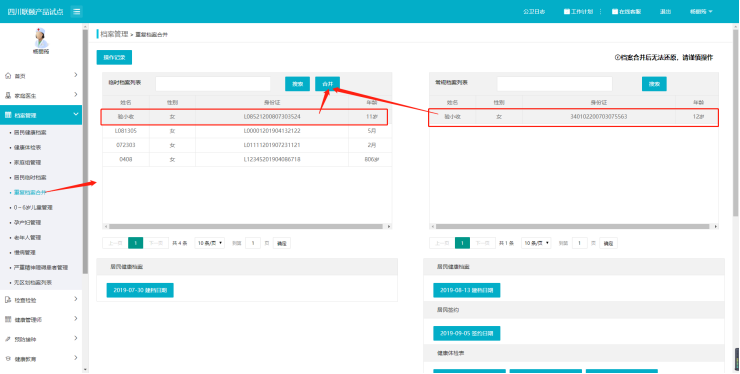Click right scroll arrow of regular list
This screenshot has height=374, width=740.
(716, 227)
